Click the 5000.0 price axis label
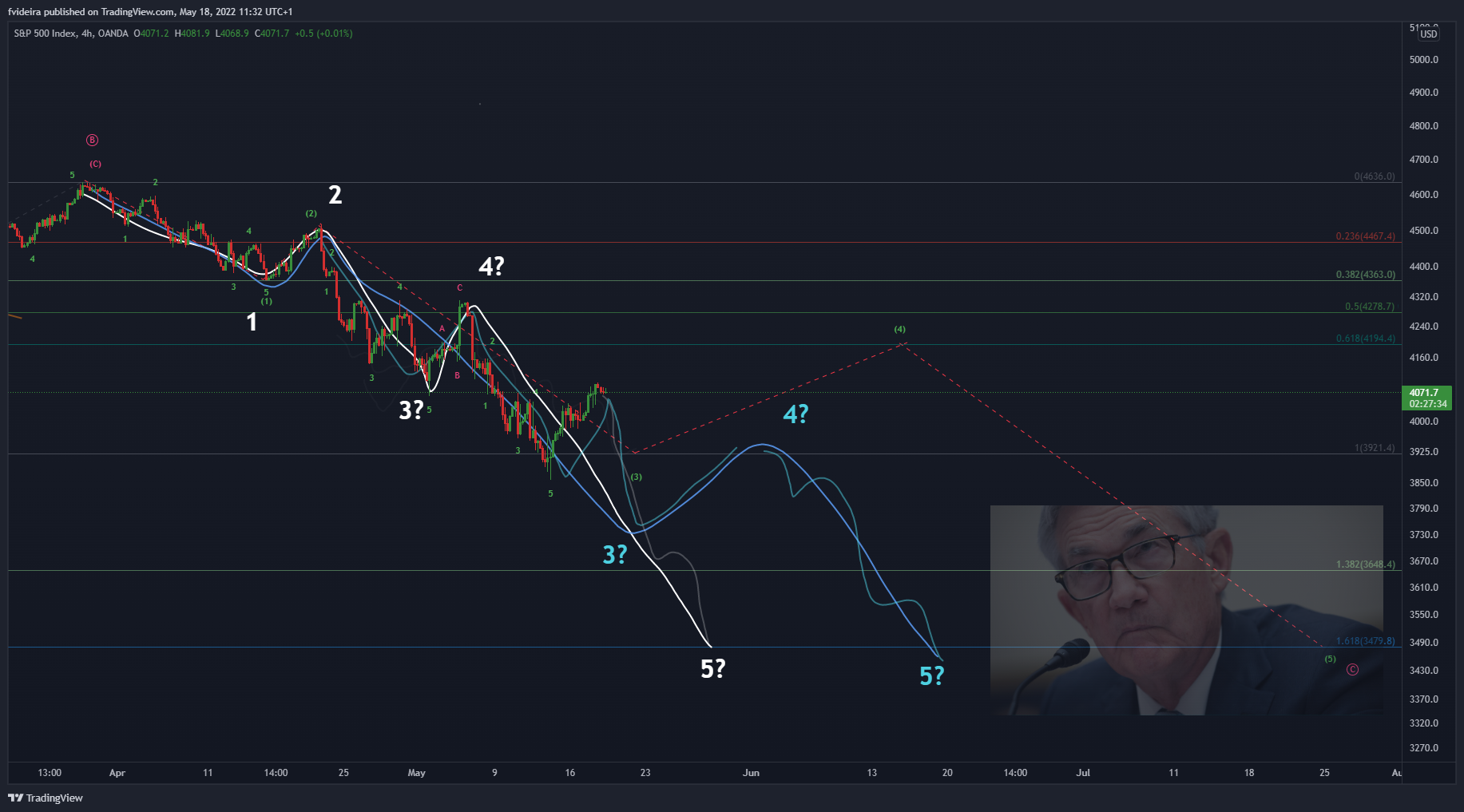 pos(1424,60)
